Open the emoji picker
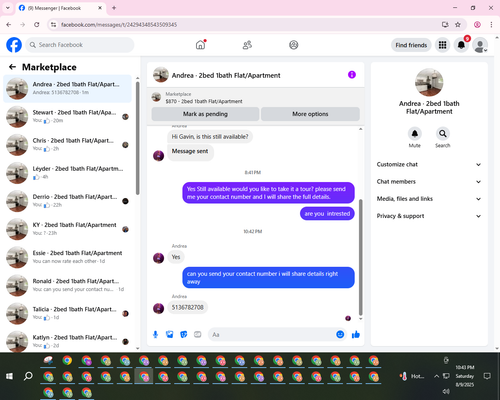This screenshot has width=500, height=400. coord(340,334)
